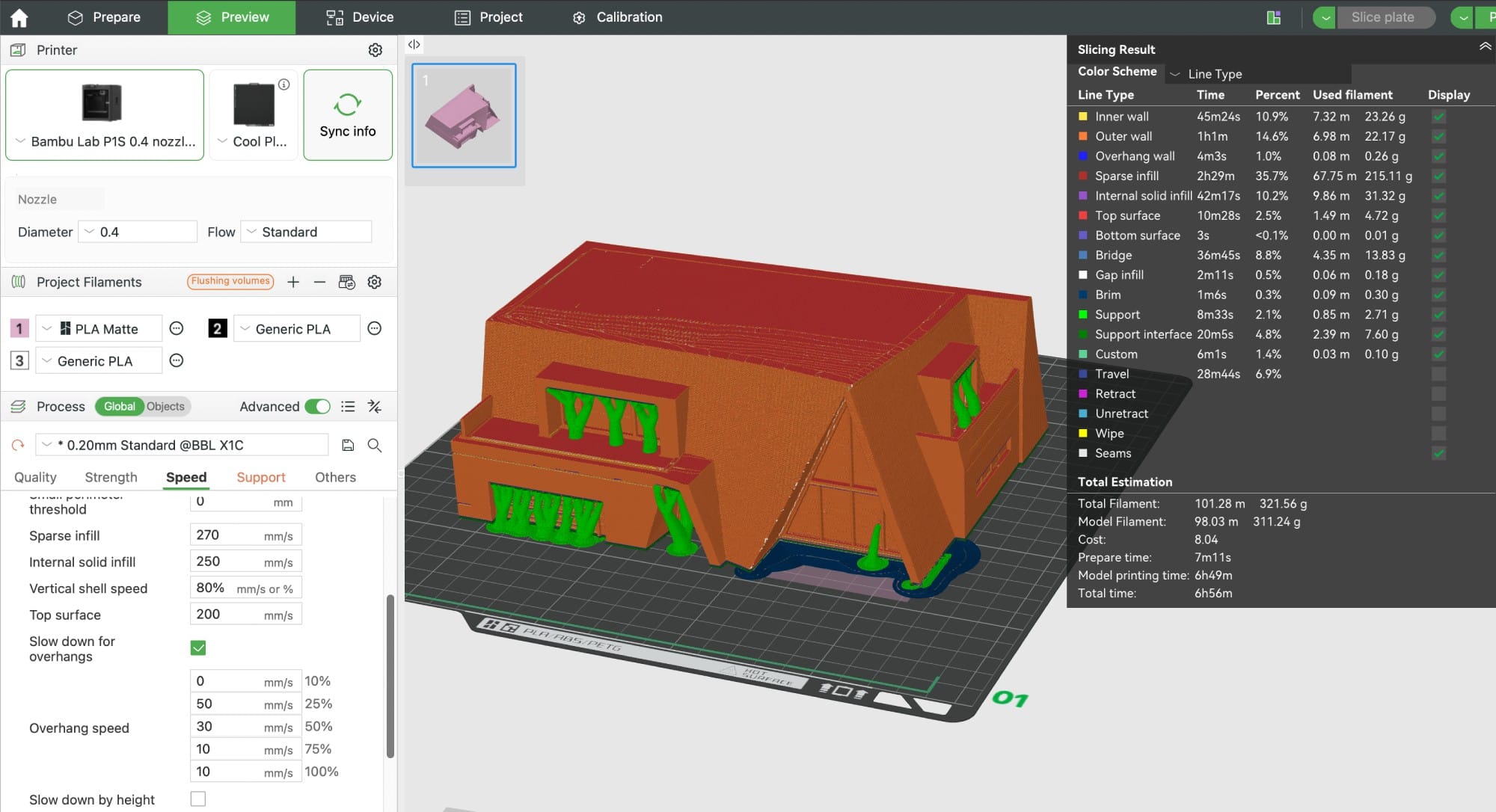Image resolution: width=1496 pixels, height=812 pixels.
Task: Click filament 1 color swatch
Action: [19, 328]
